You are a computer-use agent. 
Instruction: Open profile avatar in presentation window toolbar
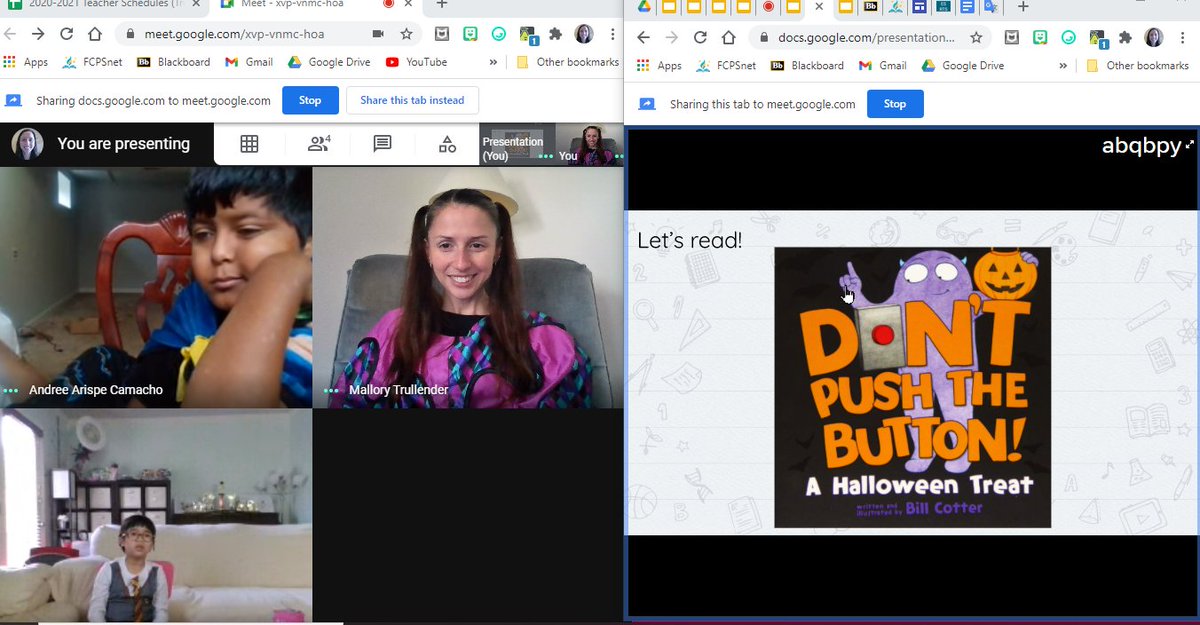1153,38
